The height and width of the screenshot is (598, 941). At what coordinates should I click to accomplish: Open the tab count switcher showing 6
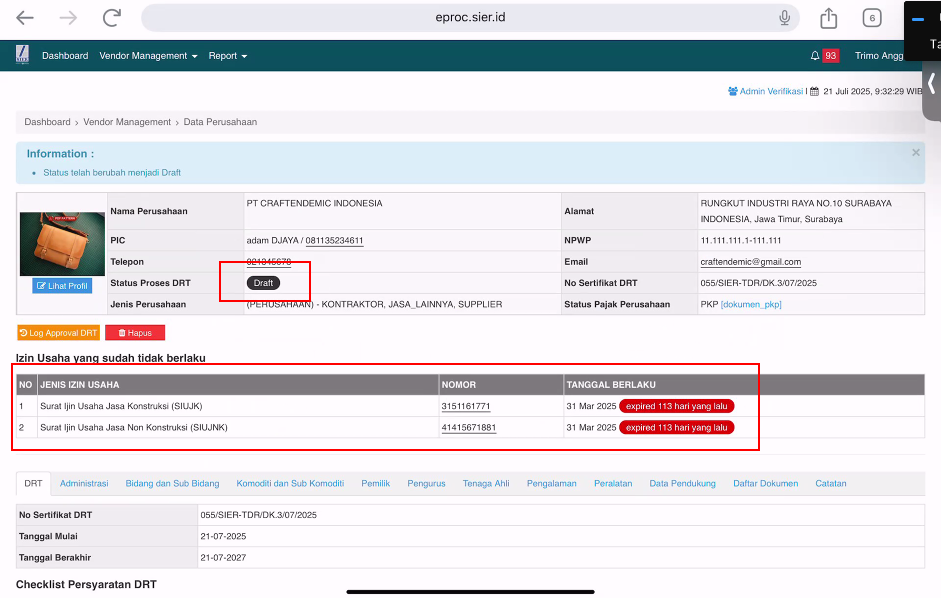coord(872,18)
